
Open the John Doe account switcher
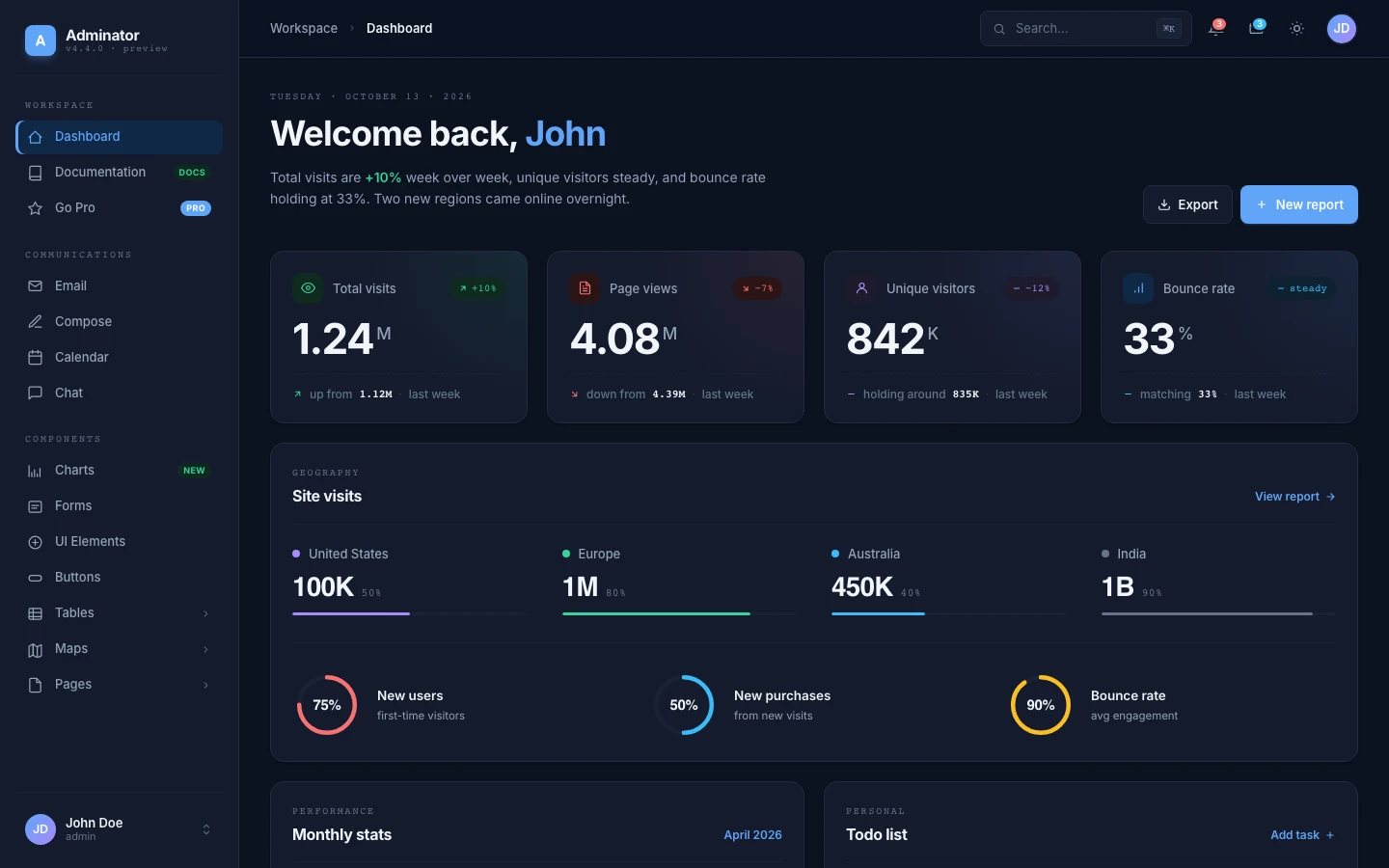(119, 829)
